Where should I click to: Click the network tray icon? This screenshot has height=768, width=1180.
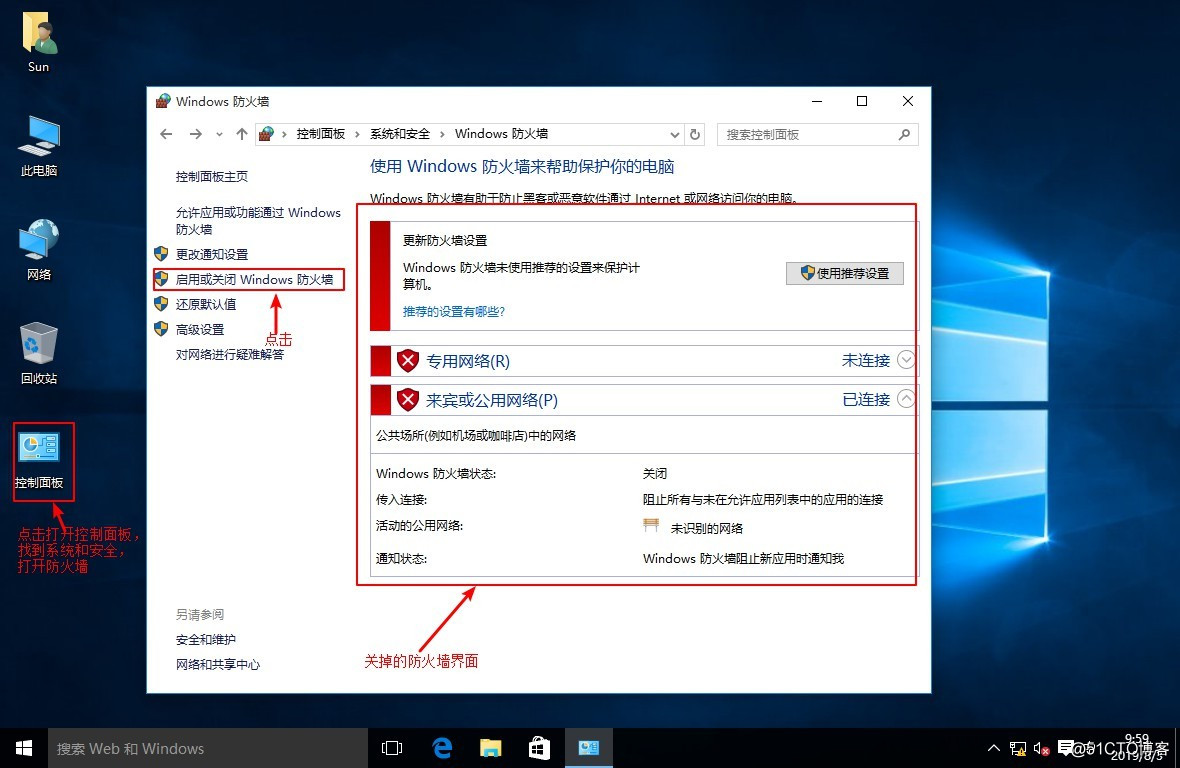1018,748
